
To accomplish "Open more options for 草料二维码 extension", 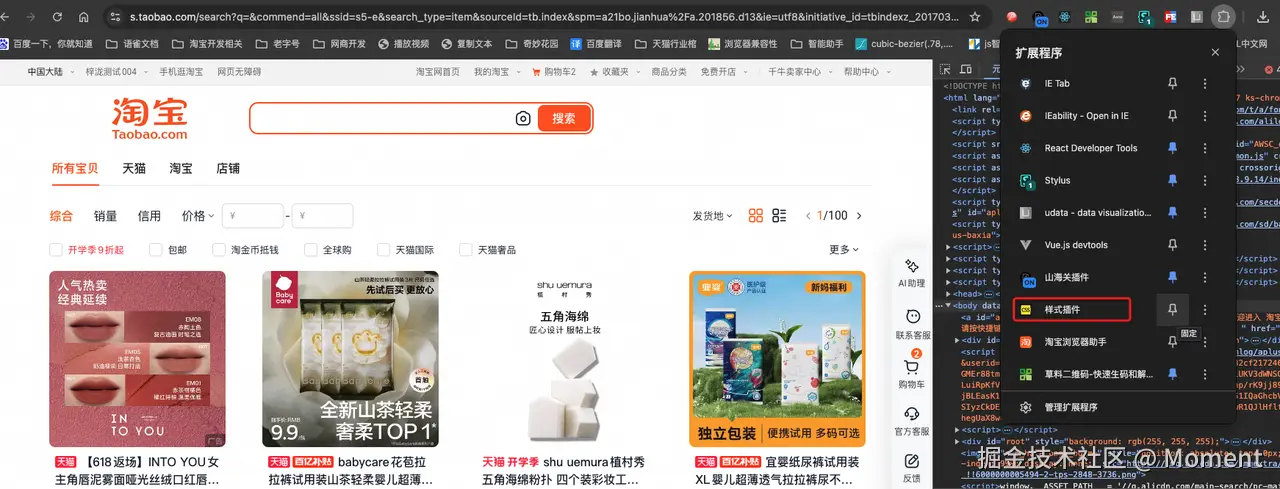I will point(1205,374).
